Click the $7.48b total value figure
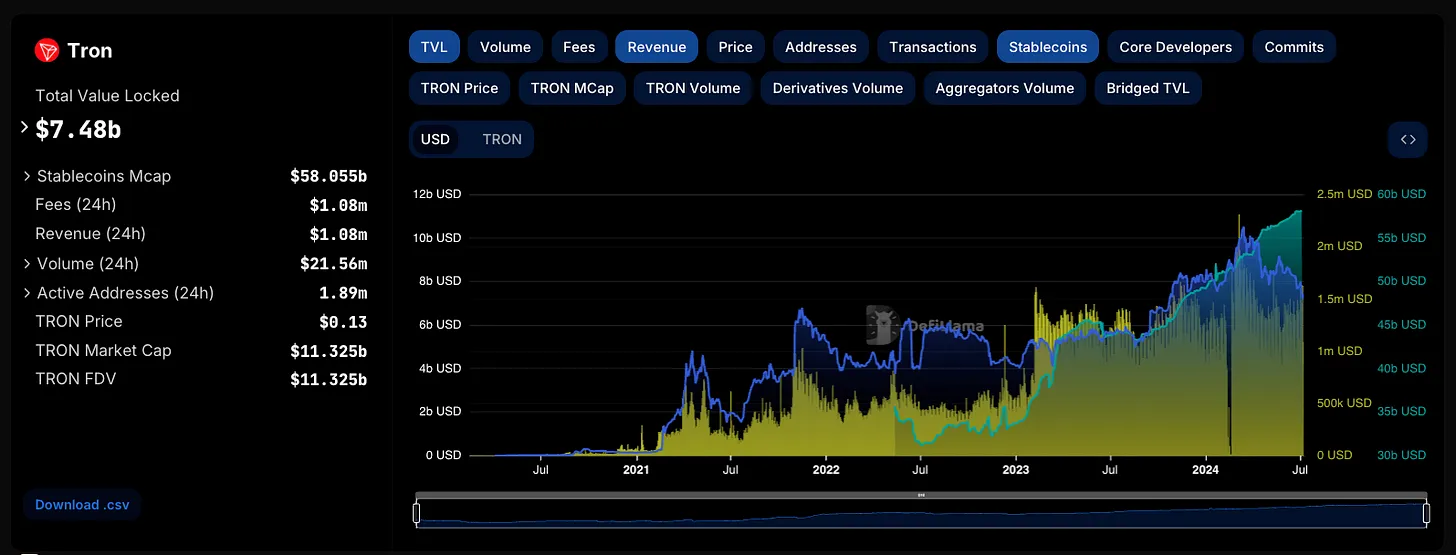 (x=78, y=129)
